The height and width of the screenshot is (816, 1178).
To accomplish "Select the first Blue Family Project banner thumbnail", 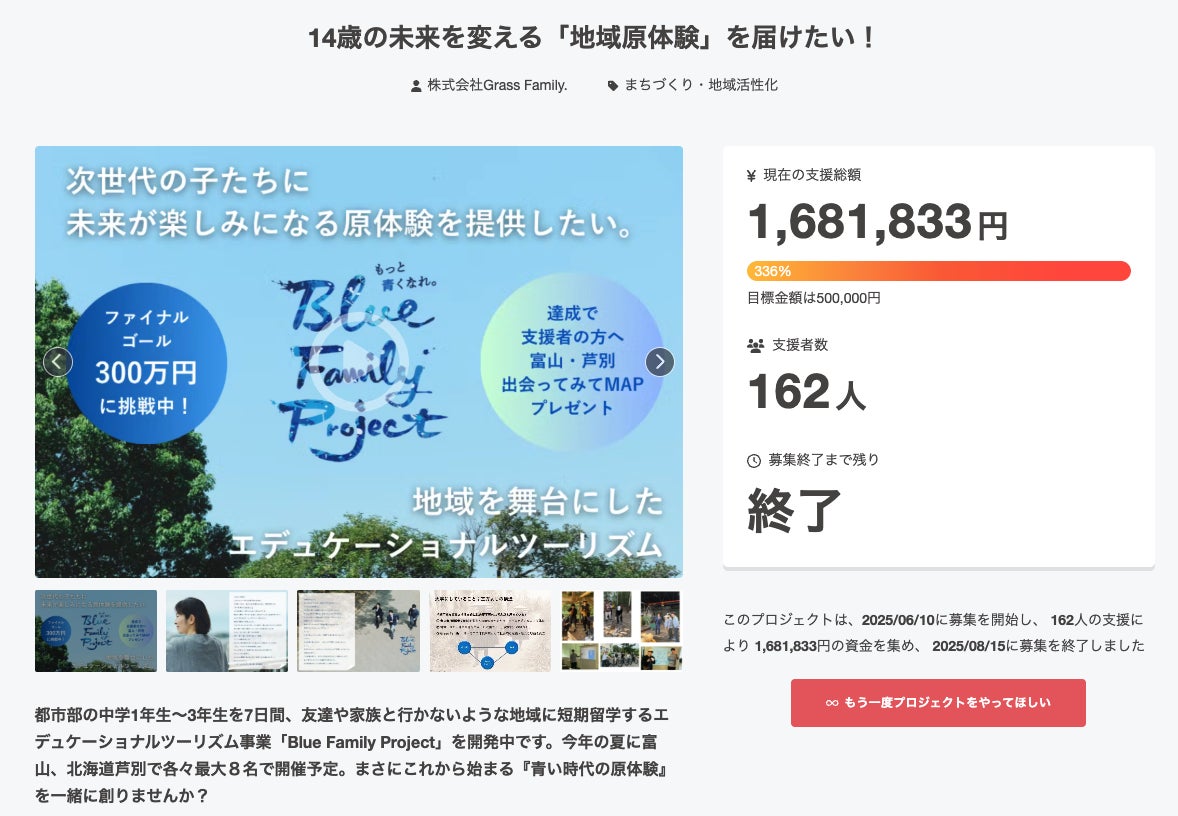I will click(96, 630).
